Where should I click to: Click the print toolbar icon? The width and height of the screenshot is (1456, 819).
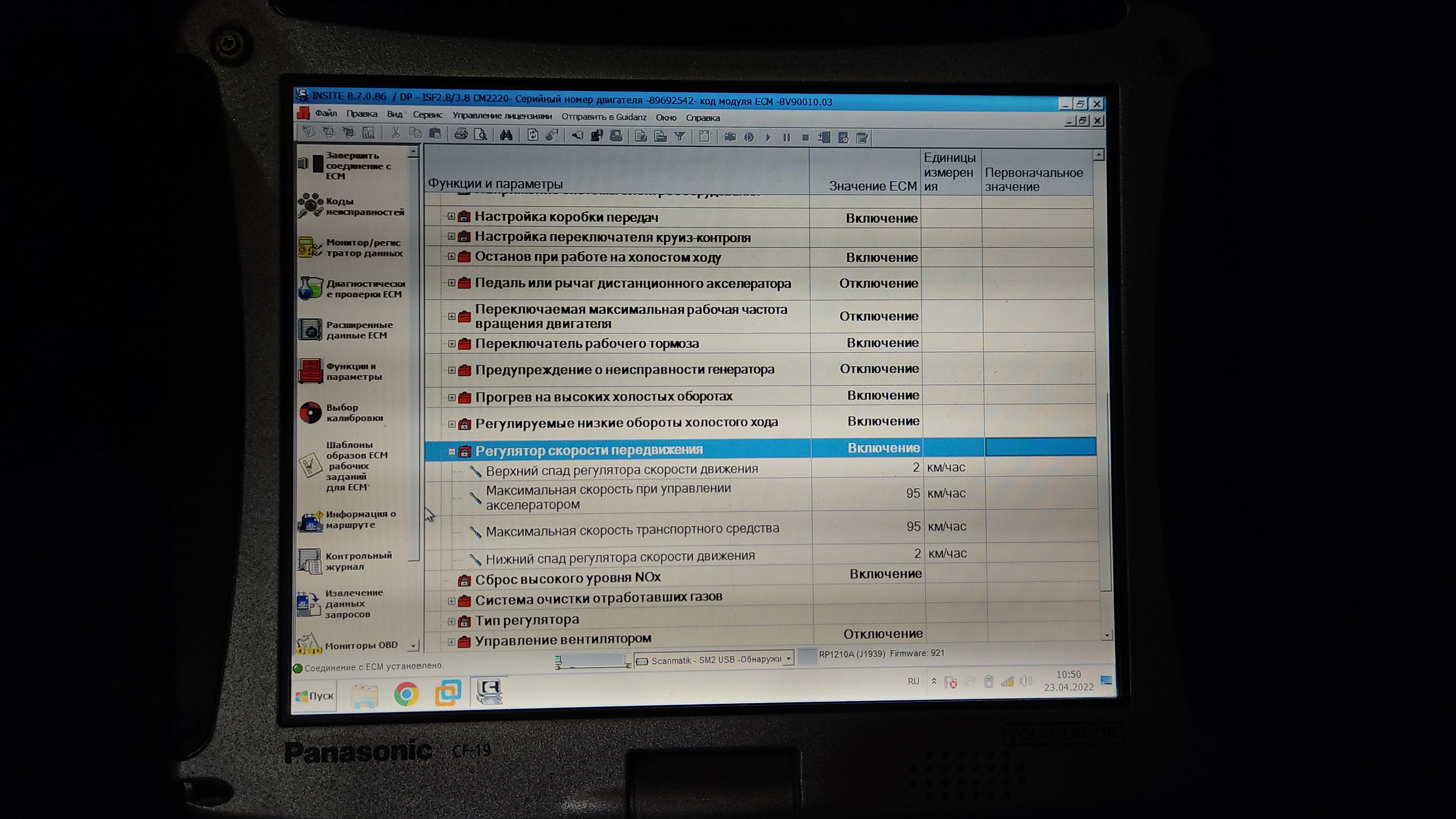pos(461,135)
